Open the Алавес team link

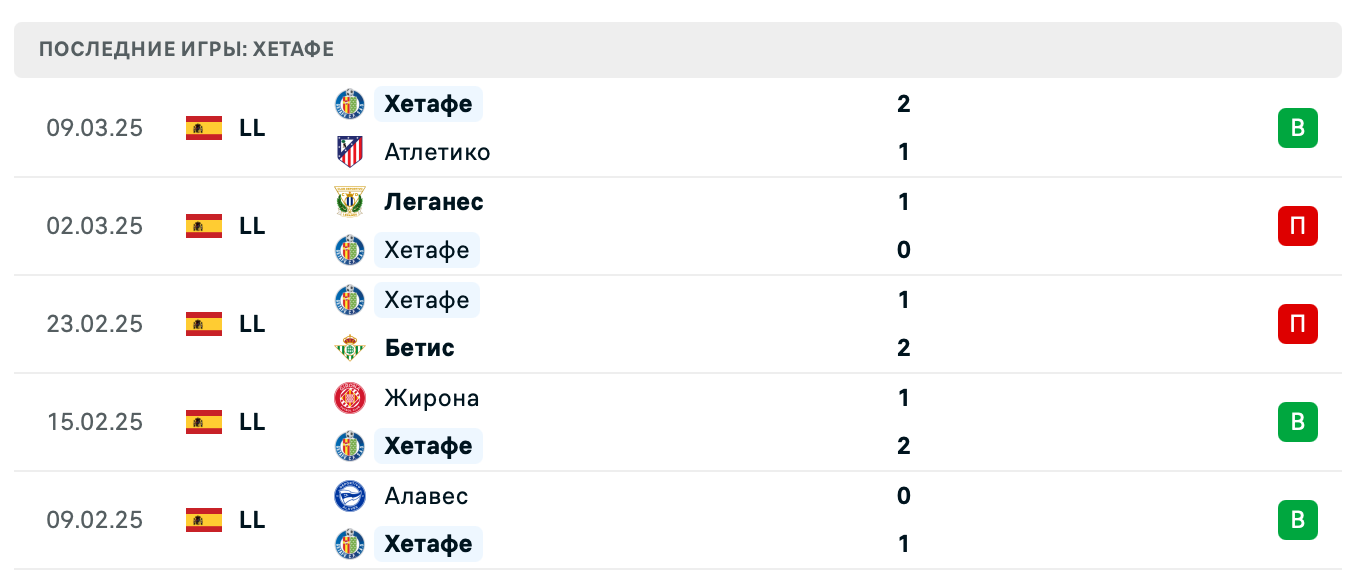pyautogui.click(x=426, y=496)
